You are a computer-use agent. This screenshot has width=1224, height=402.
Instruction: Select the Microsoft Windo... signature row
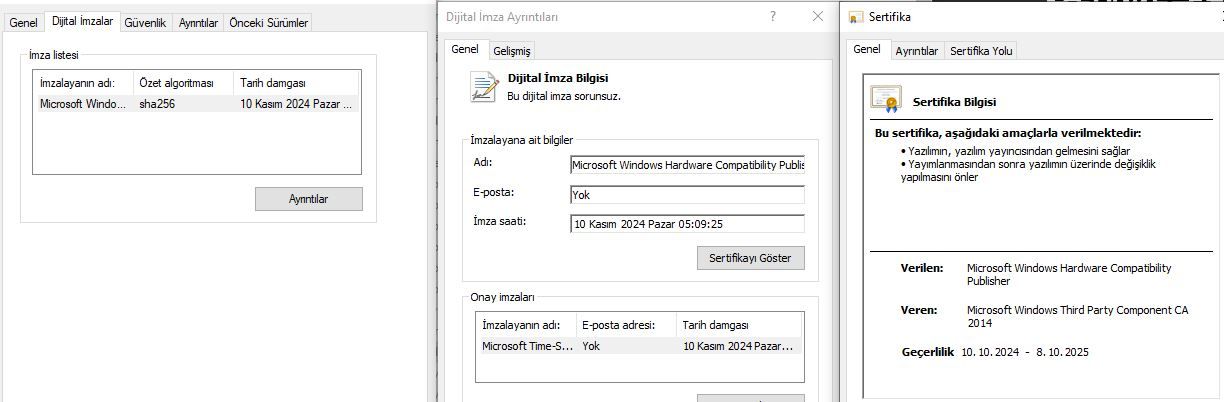click(196, 103)
